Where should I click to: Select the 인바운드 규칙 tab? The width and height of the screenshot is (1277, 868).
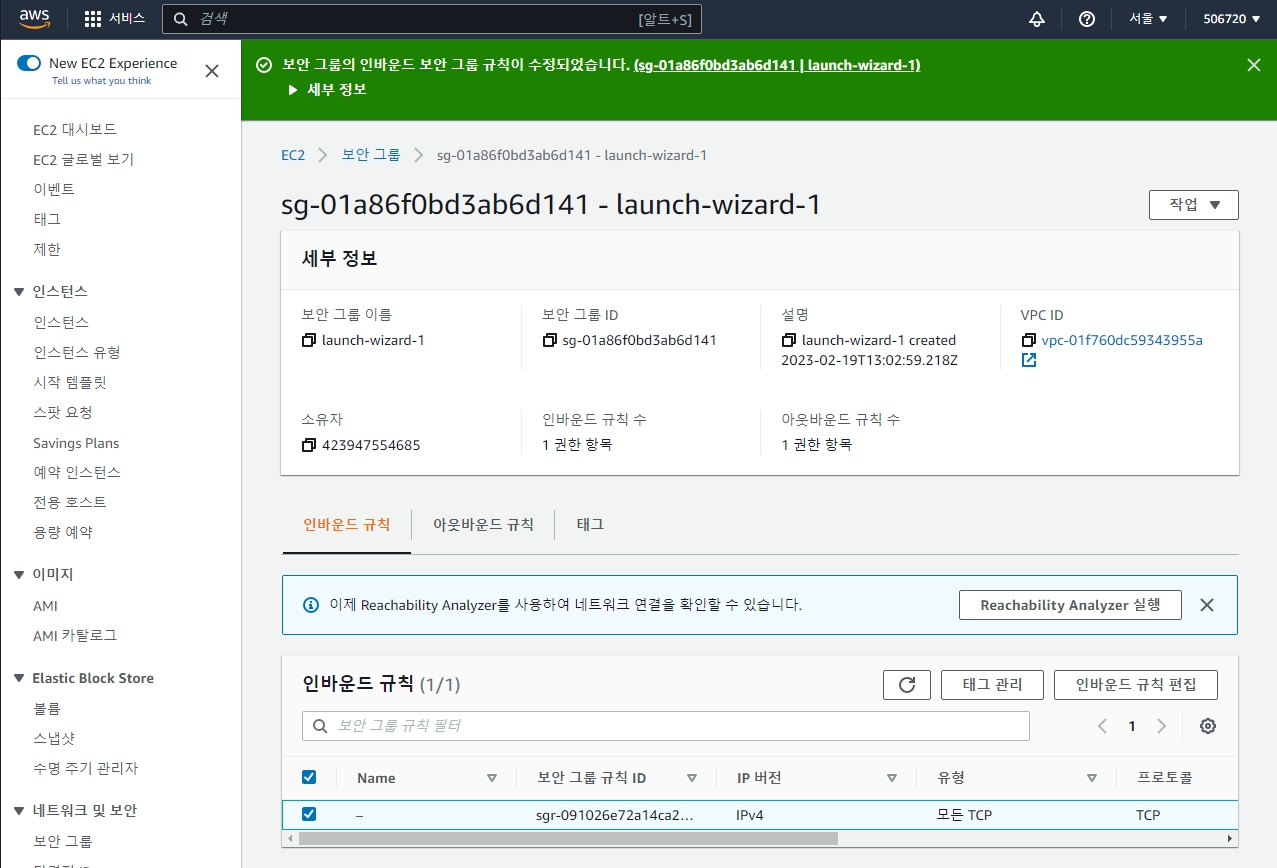(346, 524)
